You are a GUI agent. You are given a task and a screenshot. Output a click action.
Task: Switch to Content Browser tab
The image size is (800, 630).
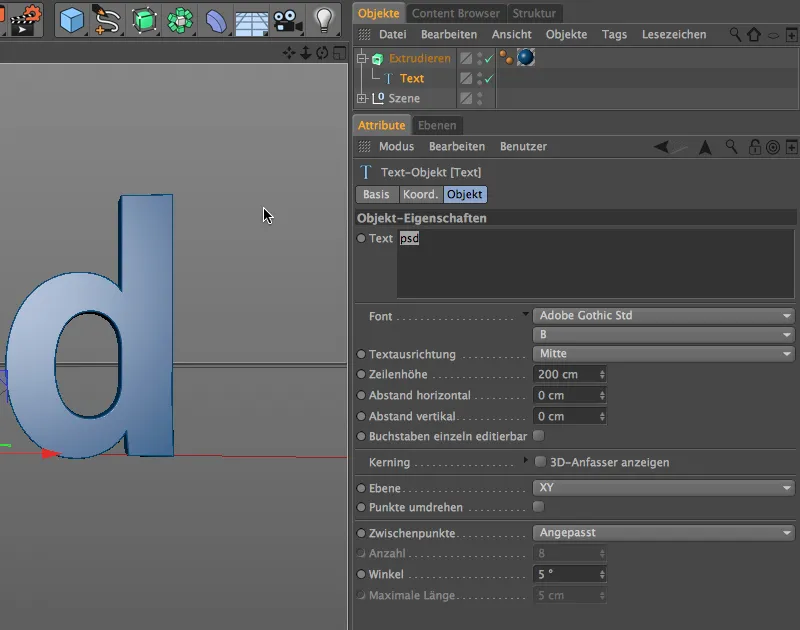tap(456, 13)
